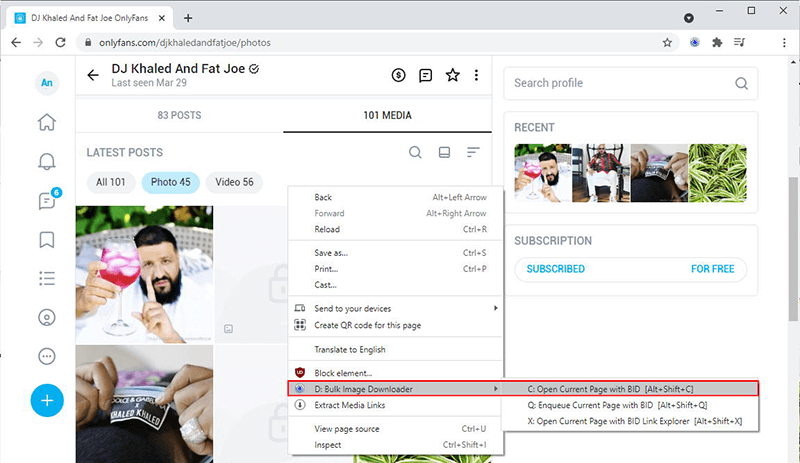Viewport: 800px width, 463px height.
Task: Open Messages with the 6 badge
Action: pos(48,200)
